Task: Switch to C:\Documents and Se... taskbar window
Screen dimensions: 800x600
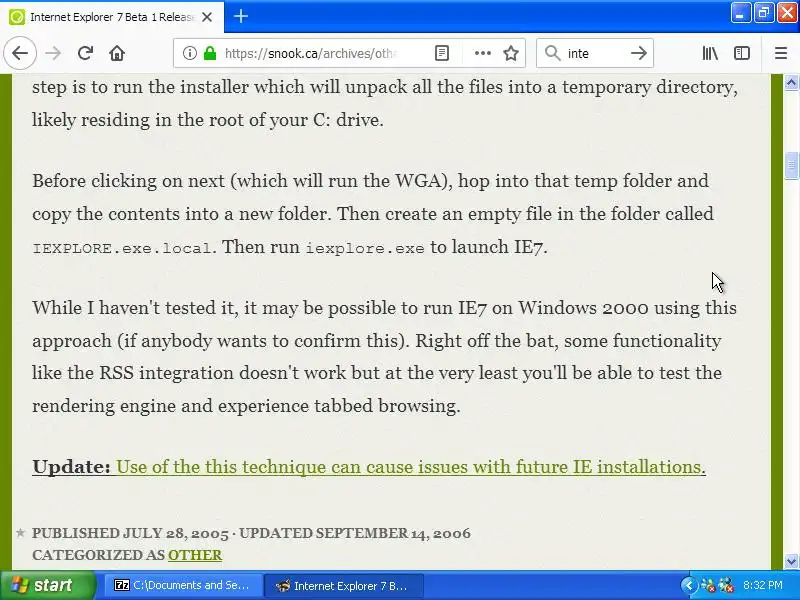Action: coord(185,586)
